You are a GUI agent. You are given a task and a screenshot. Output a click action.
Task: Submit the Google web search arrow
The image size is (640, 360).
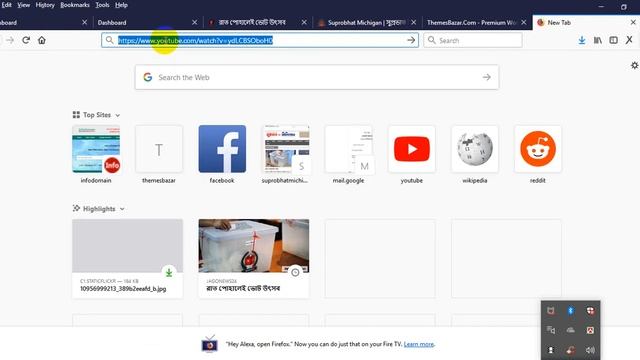coord(487,77)
